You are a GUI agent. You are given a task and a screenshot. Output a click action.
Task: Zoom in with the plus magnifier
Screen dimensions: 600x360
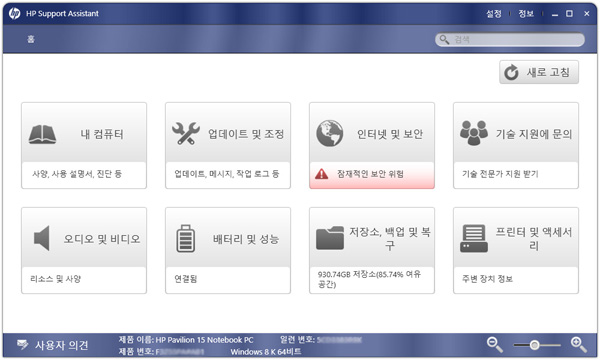[x=579, y=344]
